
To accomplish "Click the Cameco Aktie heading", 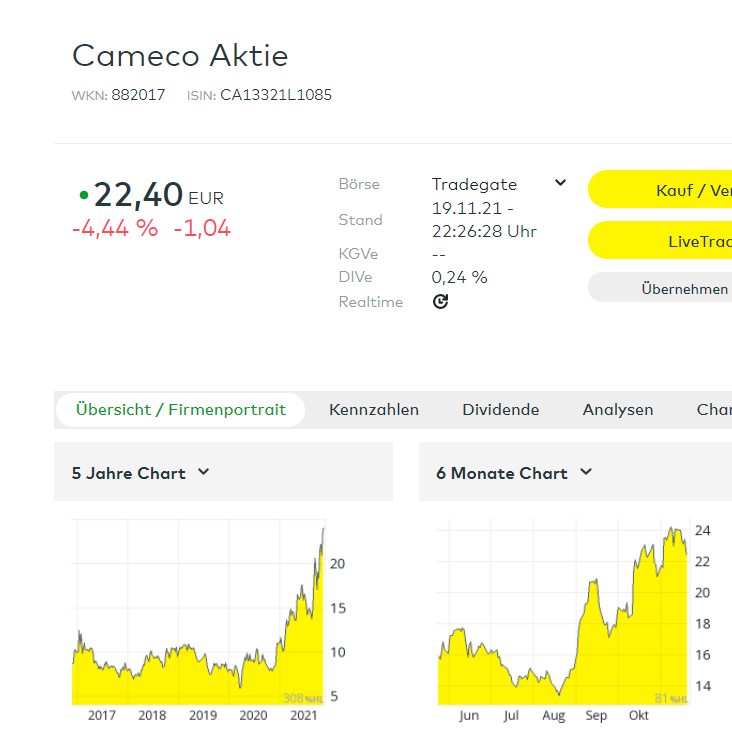I will tap(180, 55).
